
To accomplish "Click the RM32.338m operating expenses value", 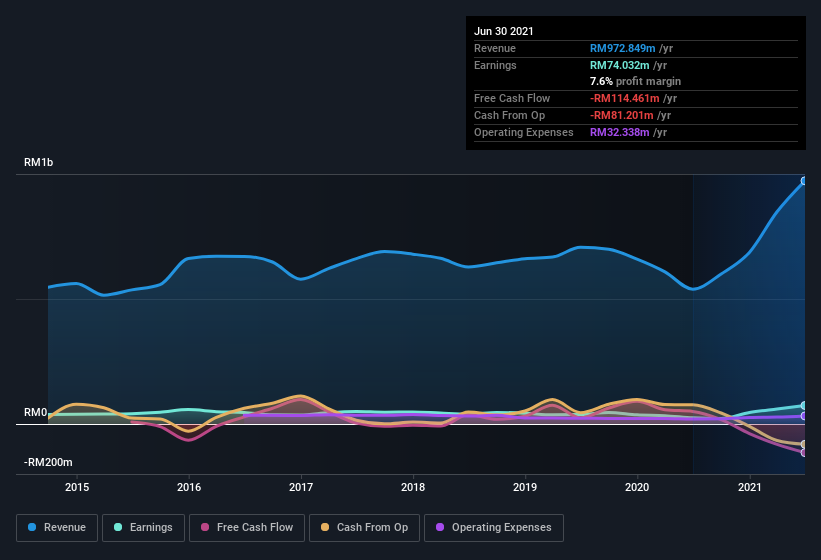I will click(x=619, y=132).
